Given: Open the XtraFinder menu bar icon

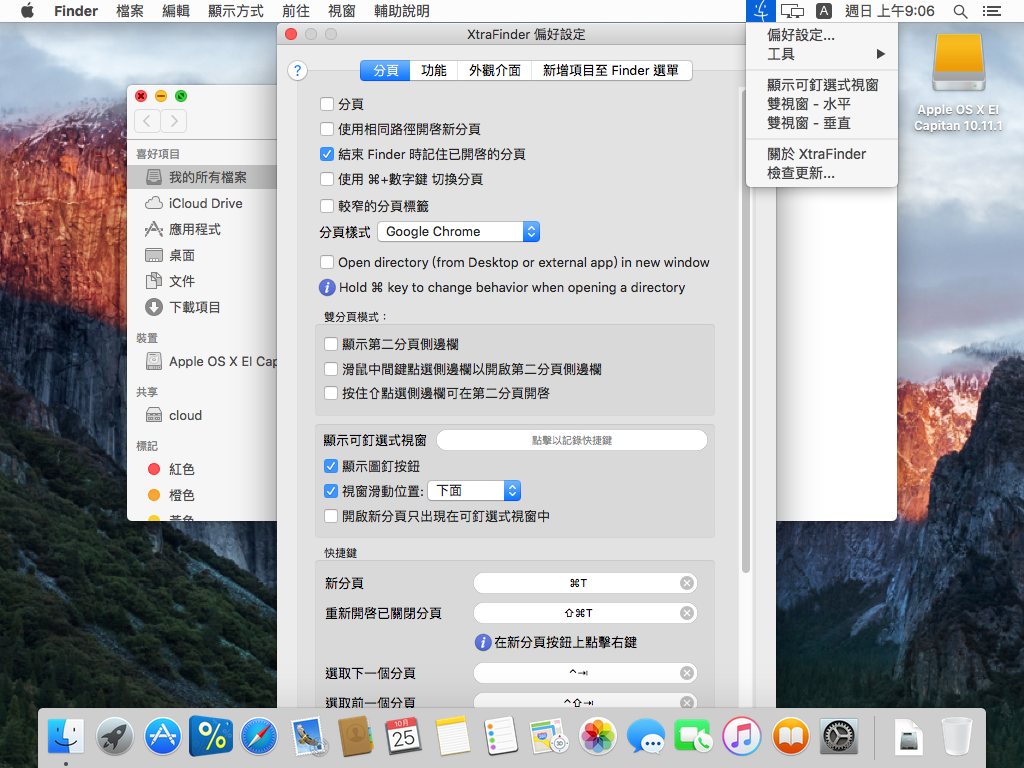Looking at the screenshot, I should point(761,11).
